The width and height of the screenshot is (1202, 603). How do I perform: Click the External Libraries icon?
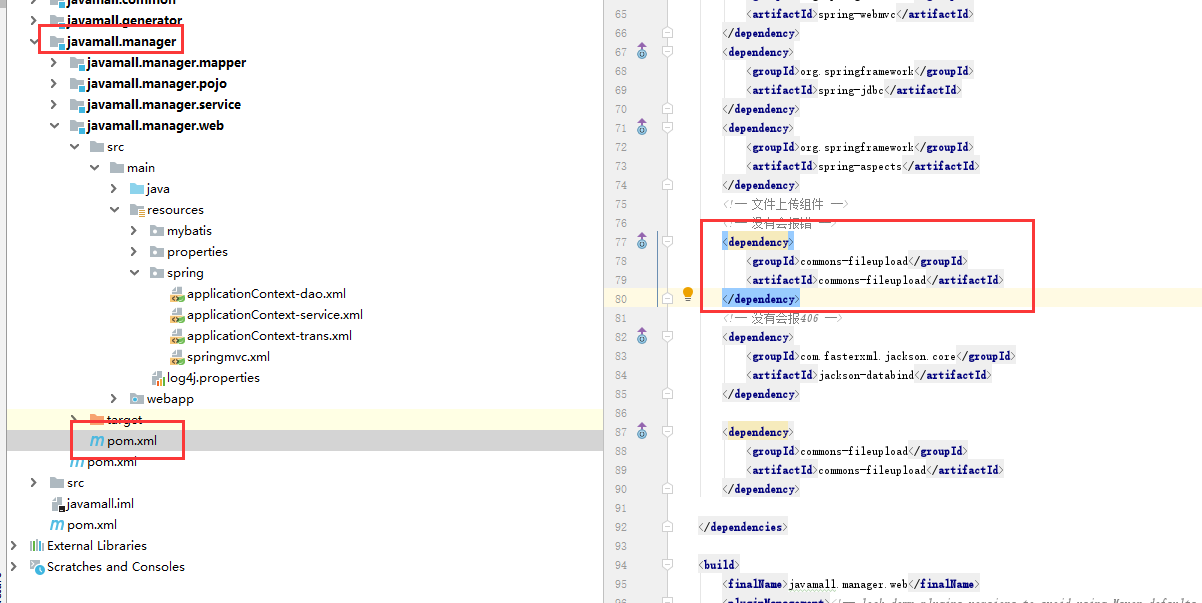pos(37,546)
